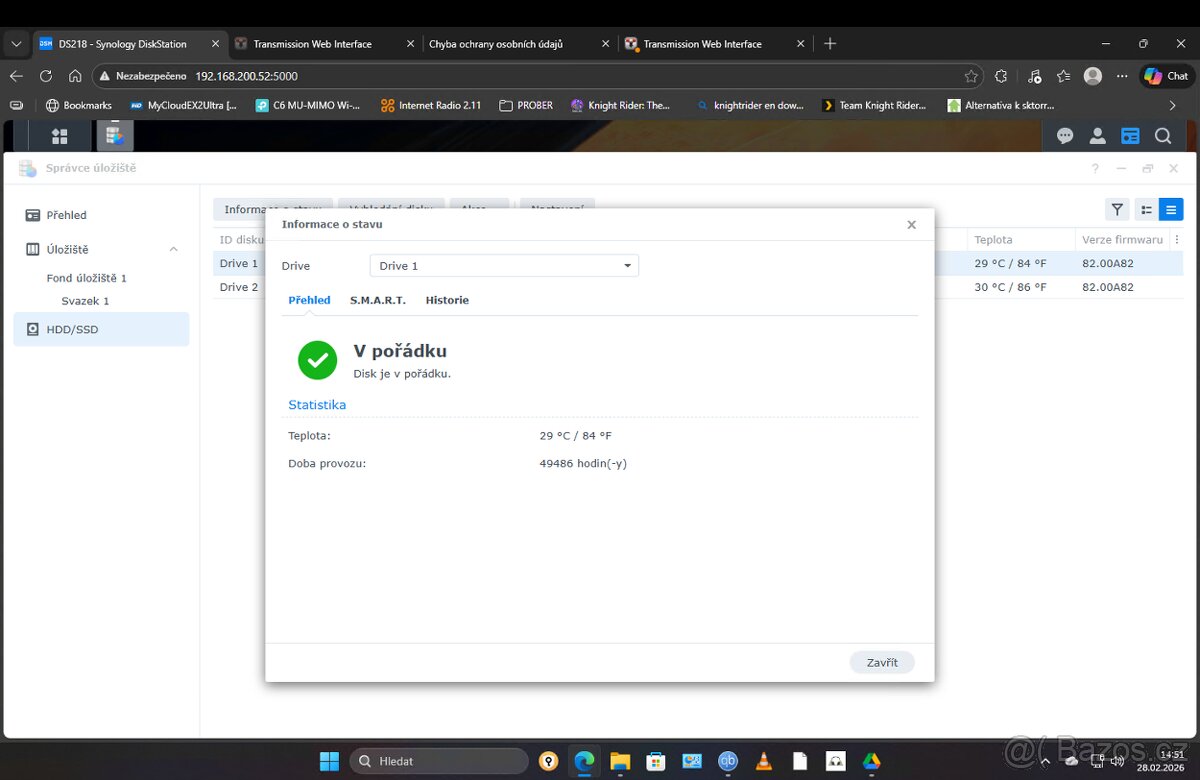Open the DSM application launcher grid

(59, 135)
